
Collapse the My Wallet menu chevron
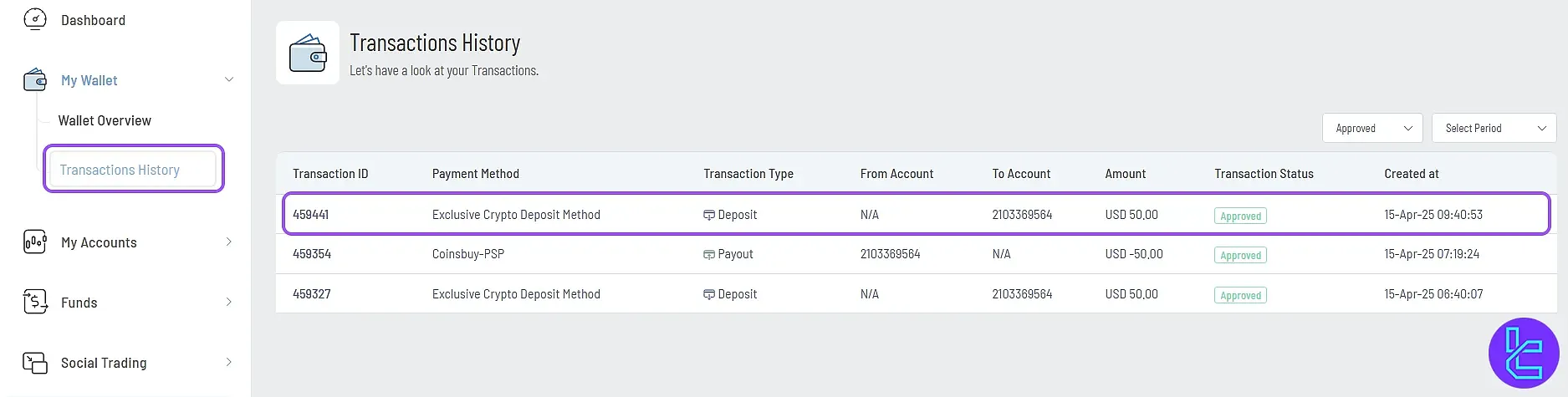tap(229, 80)
